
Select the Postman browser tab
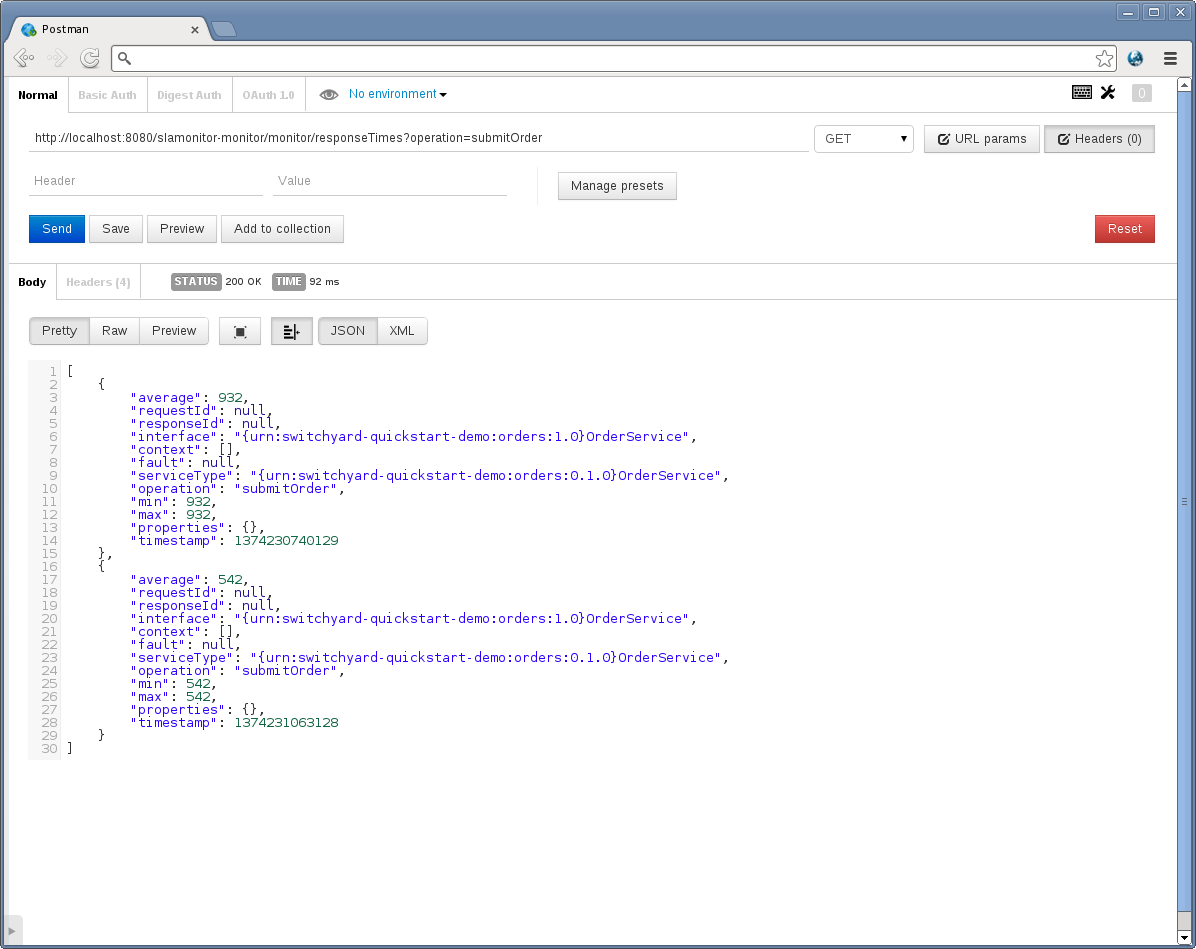(107, 30)
